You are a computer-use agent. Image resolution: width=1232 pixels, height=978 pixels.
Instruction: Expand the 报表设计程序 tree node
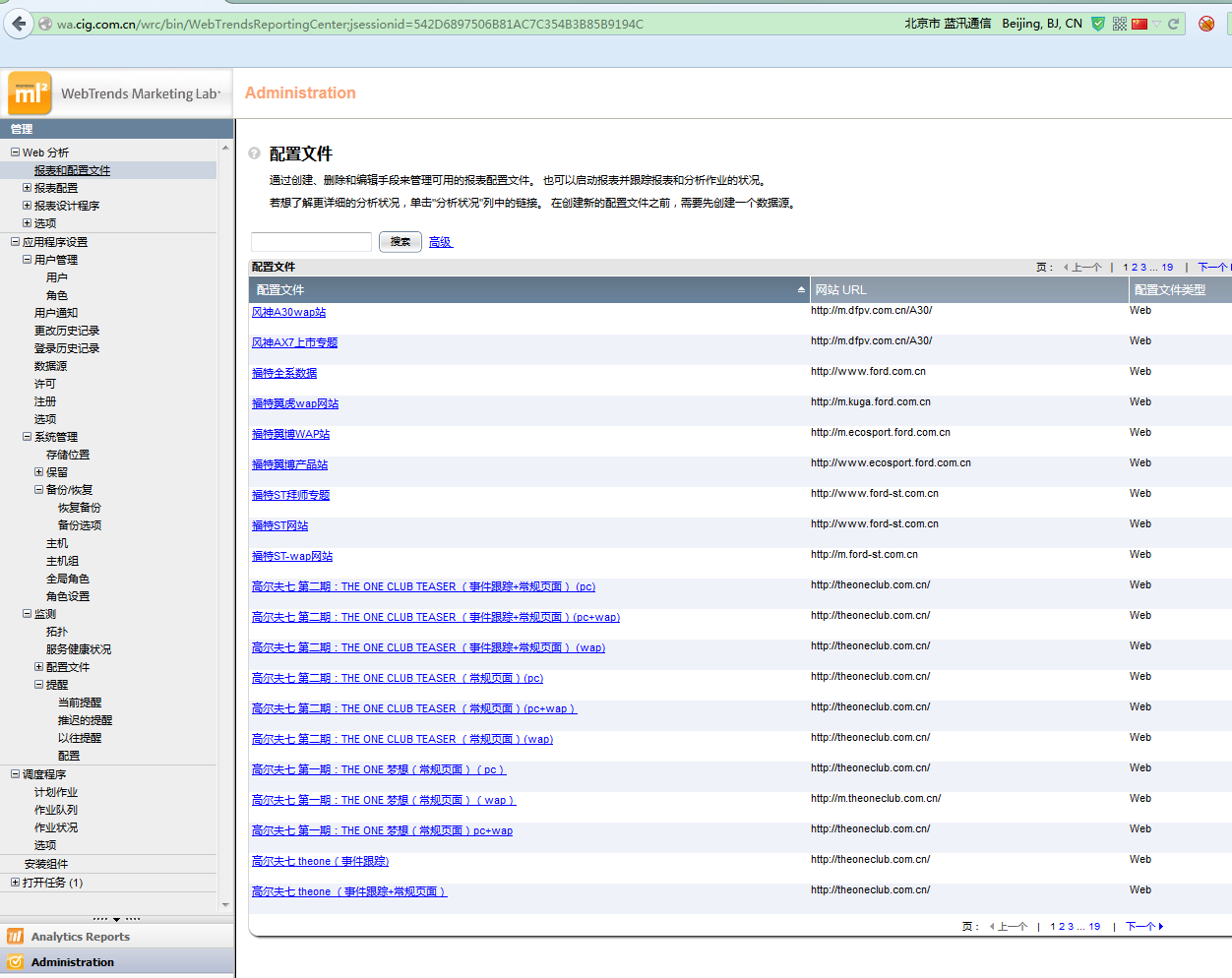(27, 206)
